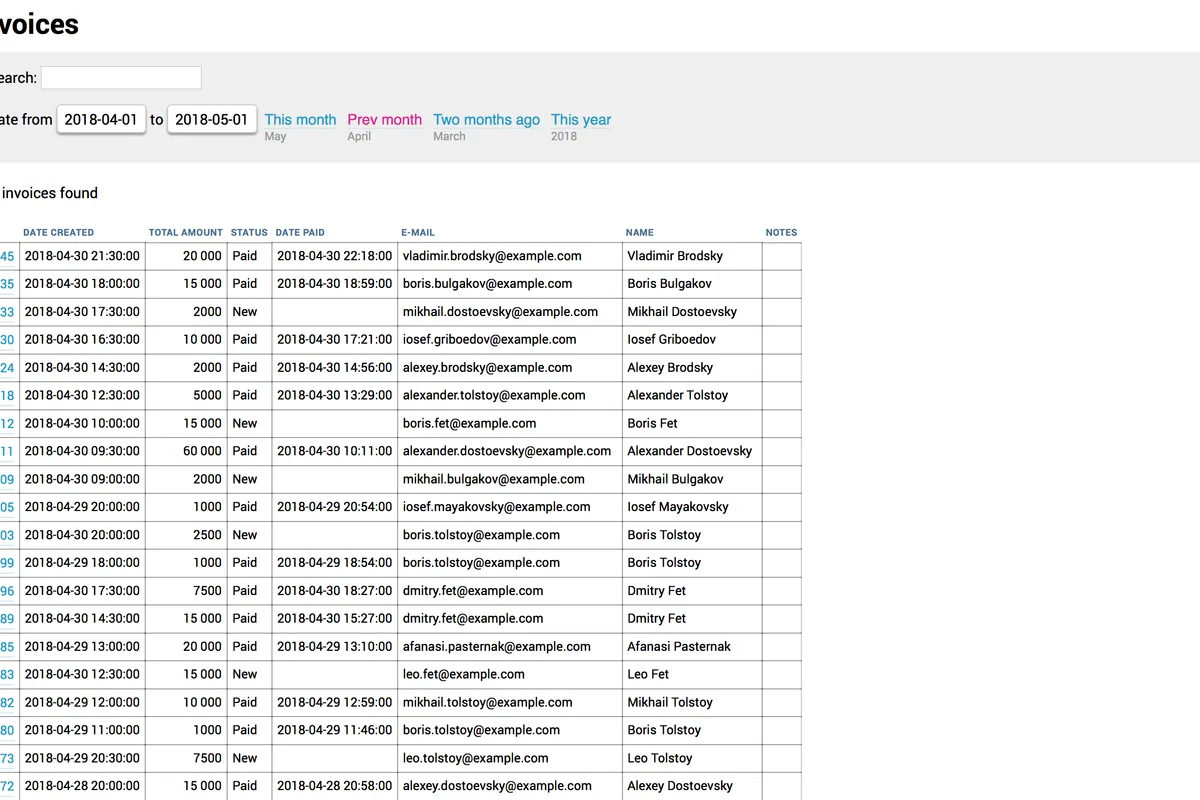Focus the date to field 2018-05-01
Viewport: 1200px width, 800px height.
point(211,119)
